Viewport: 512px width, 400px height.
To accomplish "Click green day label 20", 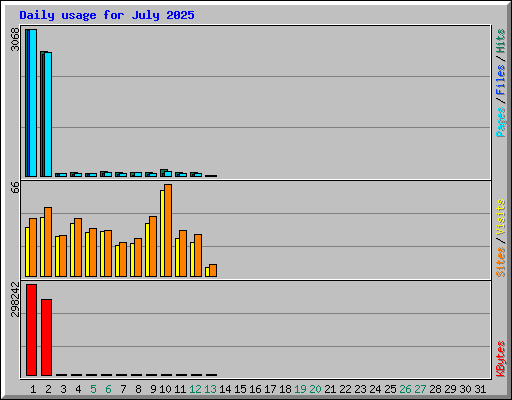I will tap(315, 389).
